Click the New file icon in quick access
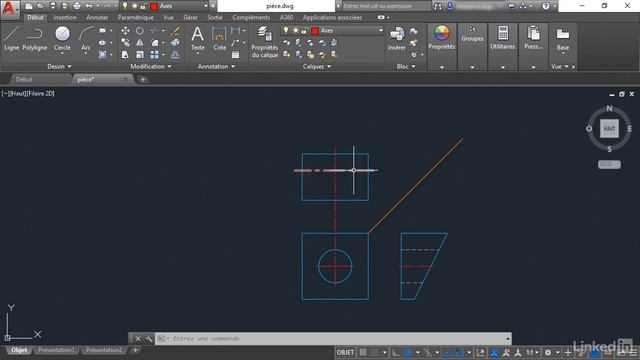 29,6
